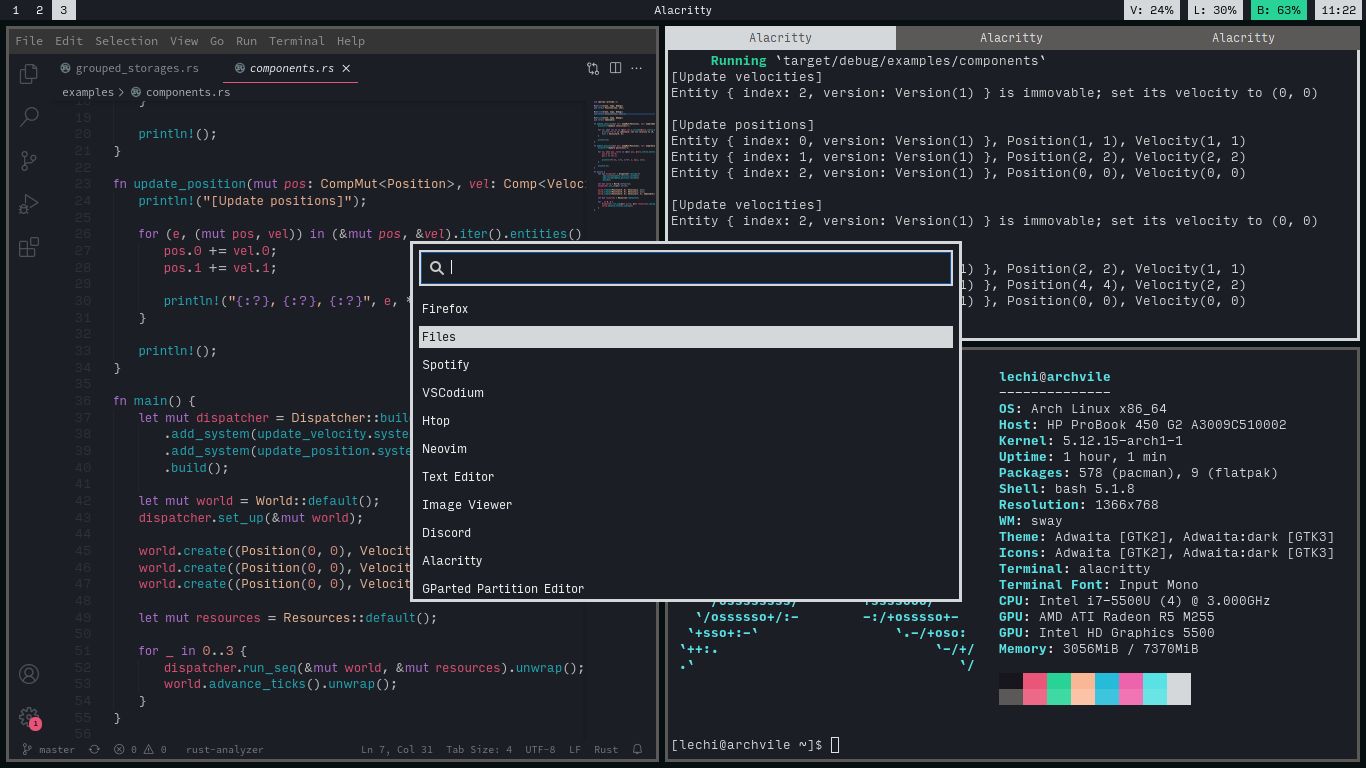Click the launcher search field
The height and width of the screenshot is (768, 1366).
(686, 268)
